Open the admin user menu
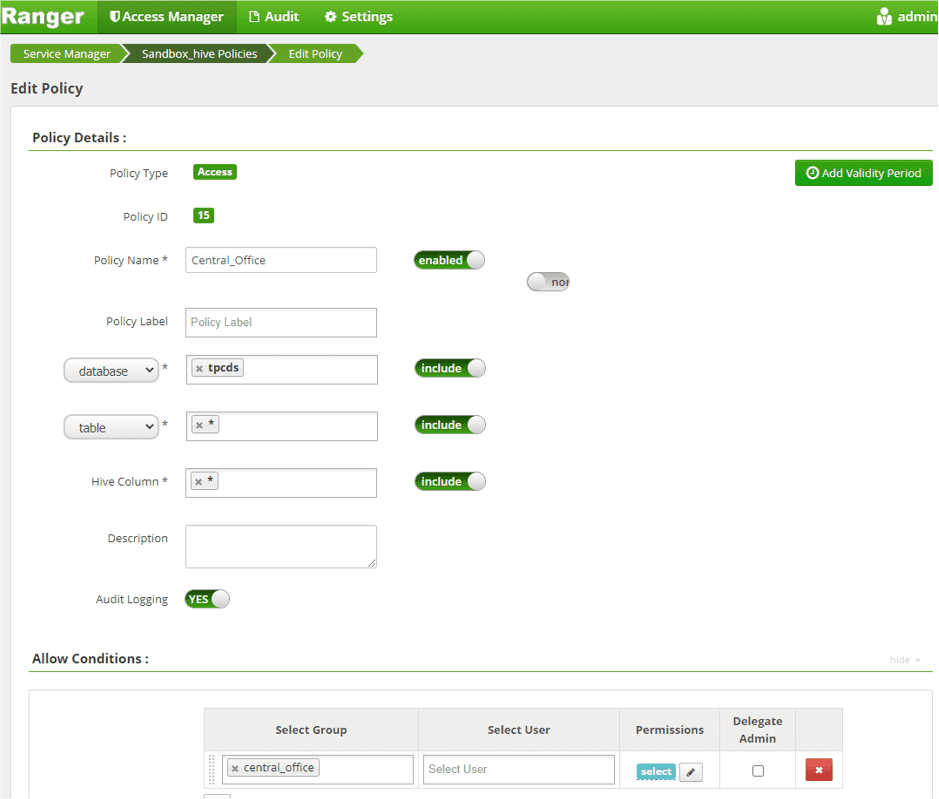 (907, 17)
